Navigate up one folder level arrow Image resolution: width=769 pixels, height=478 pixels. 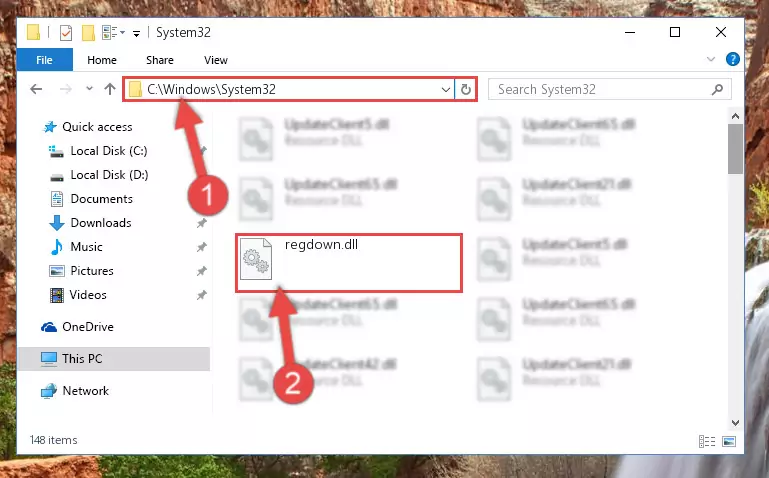[110, 89]
